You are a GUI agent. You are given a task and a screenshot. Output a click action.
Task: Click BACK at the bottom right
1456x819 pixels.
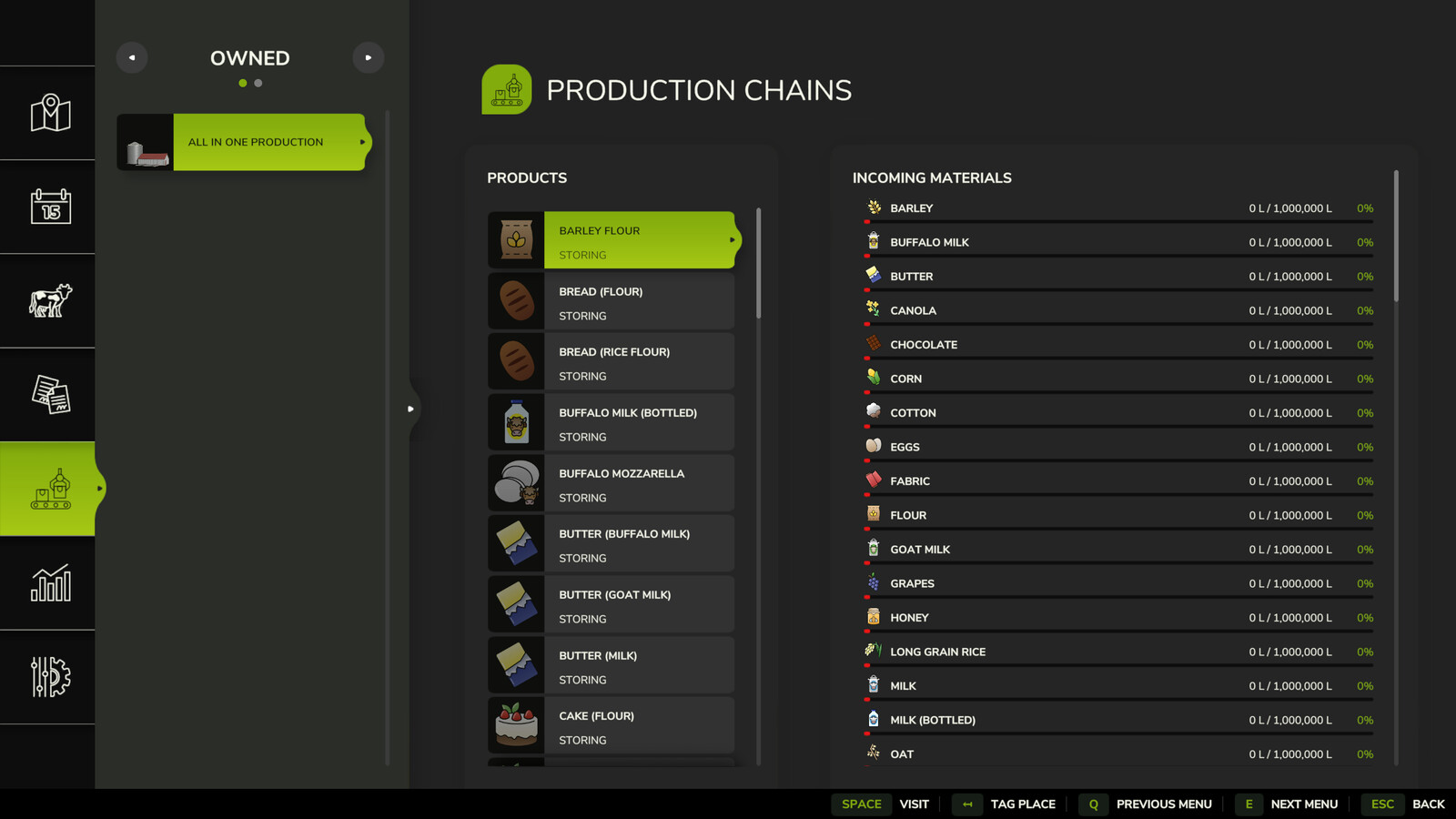(1430, 804)
